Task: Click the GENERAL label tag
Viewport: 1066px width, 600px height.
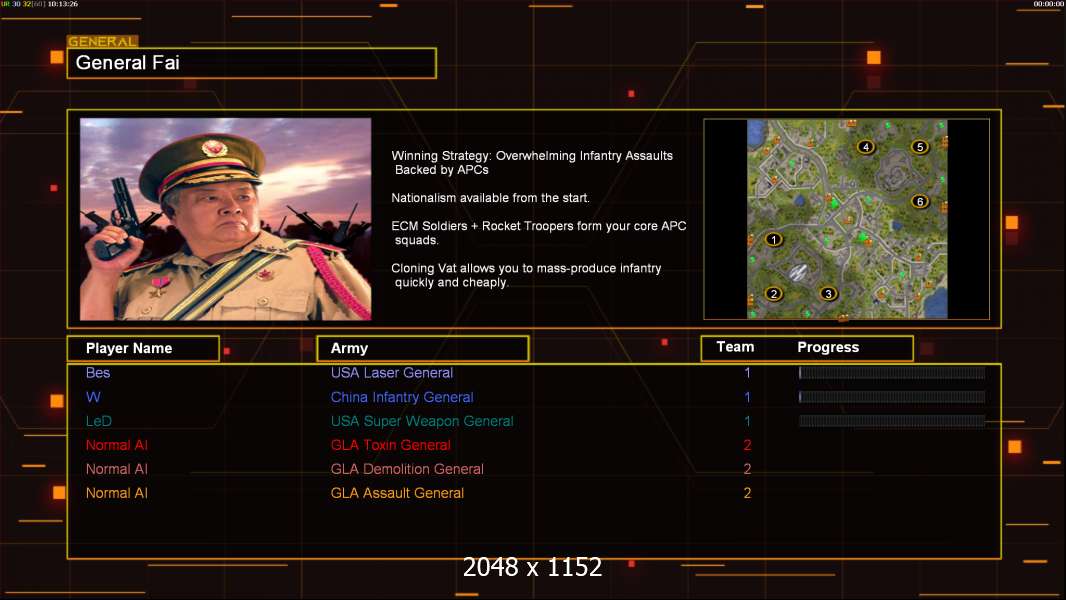Action: coord(103,41)
